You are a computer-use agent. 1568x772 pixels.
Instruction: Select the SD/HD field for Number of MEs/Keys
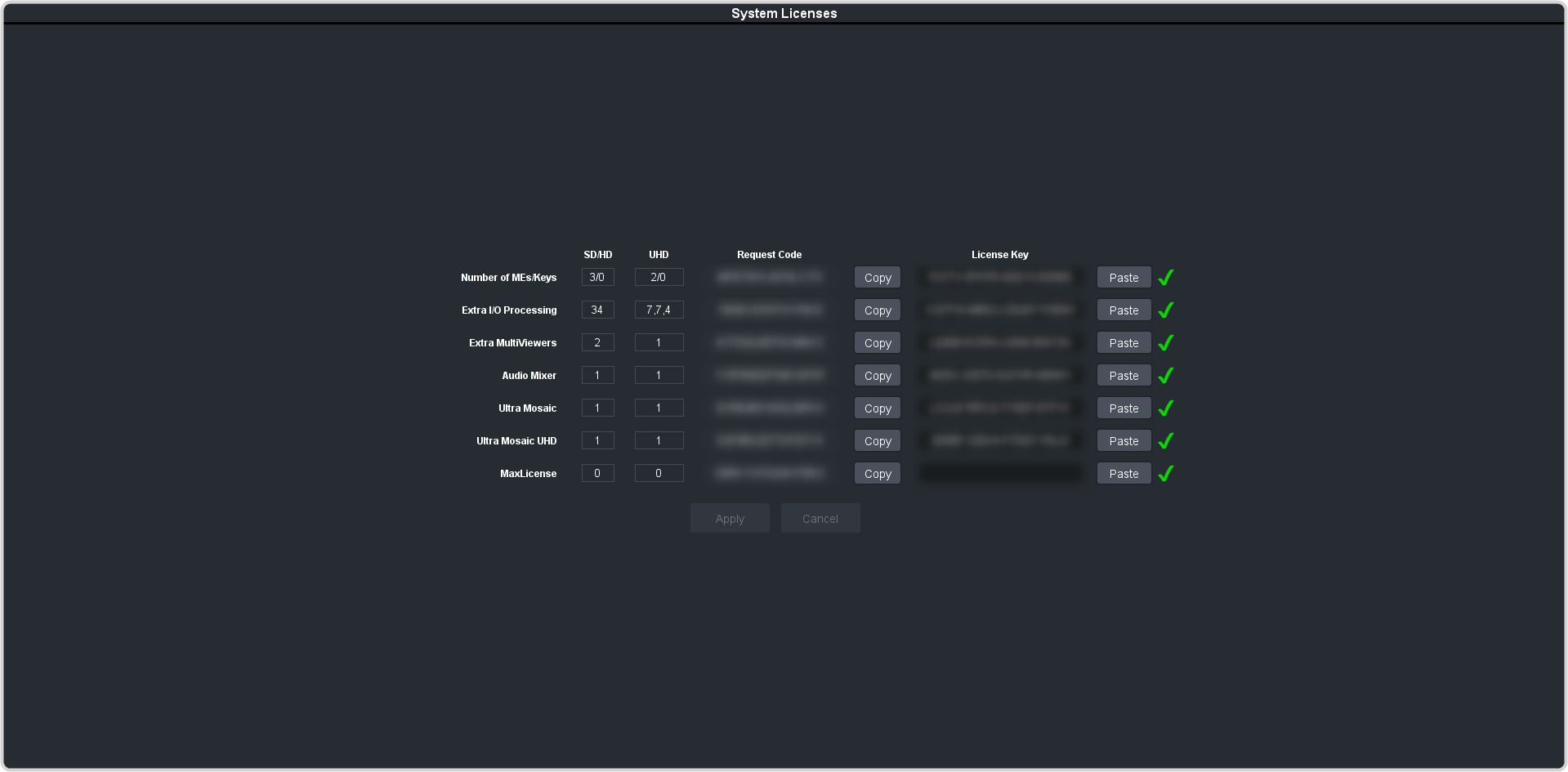click(597, 278)
